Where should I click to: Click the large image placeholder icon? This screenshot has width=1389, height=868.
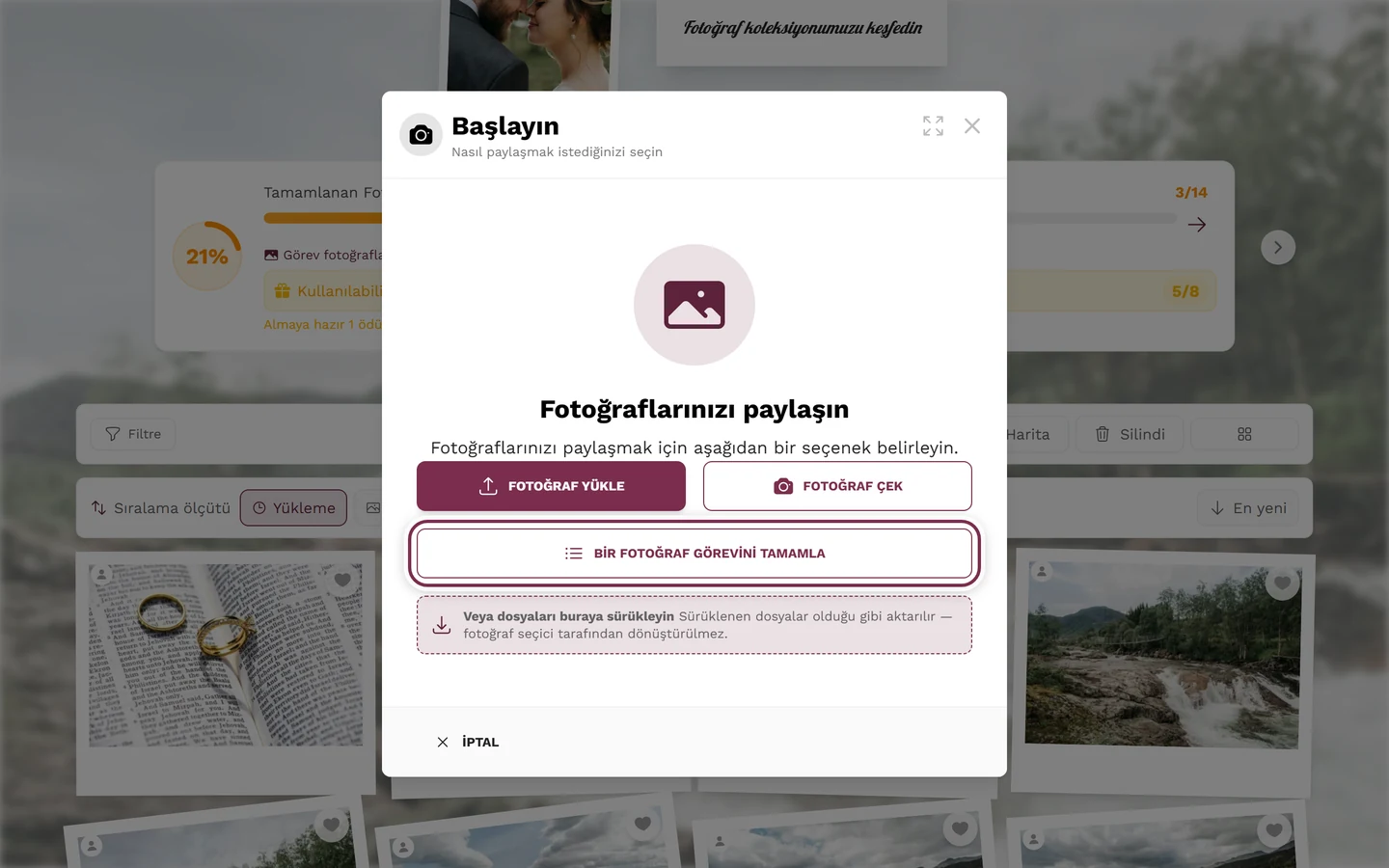coord(694,305)
